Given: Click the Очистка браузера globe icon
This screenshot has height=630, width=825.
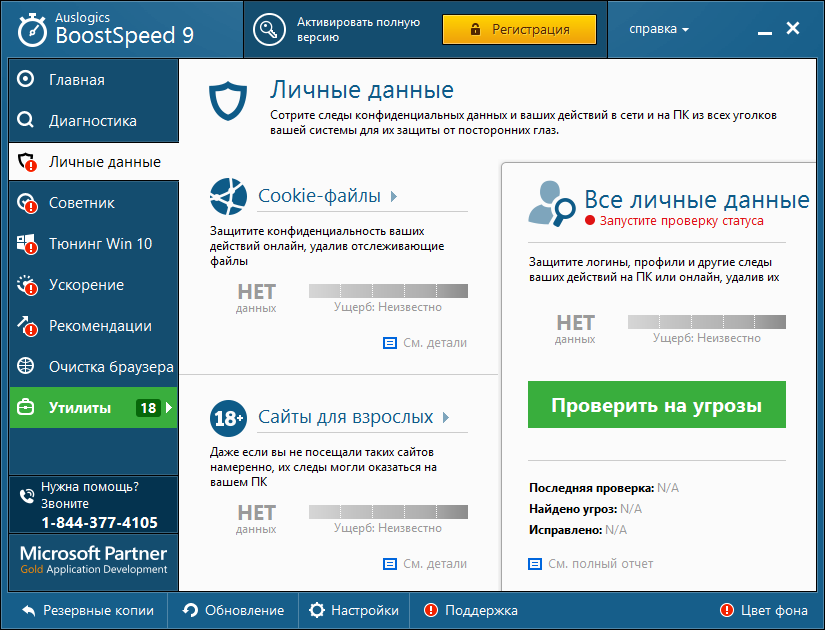Looking at the screenshot, I should (25, 366).
